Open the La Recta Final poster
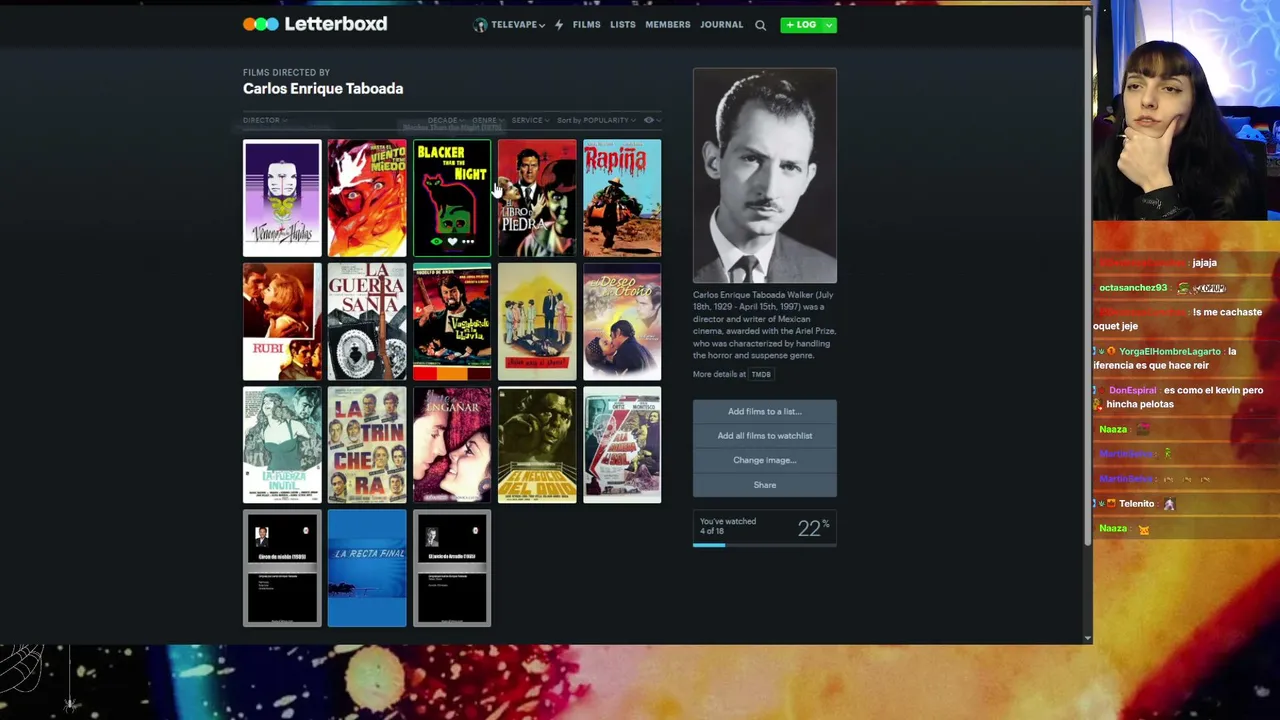 click(367, 569)
